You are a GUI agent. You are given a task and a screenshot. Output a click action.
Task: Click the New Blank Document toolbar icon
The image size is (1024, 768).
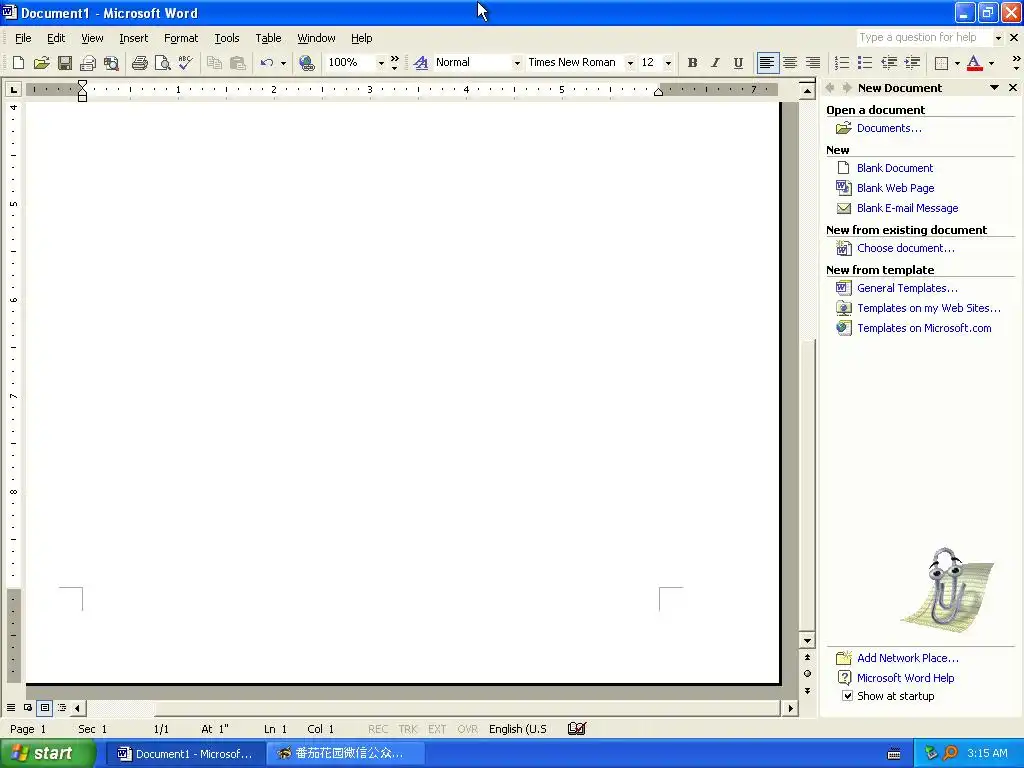pyautogui.click(x=18, y=63)
